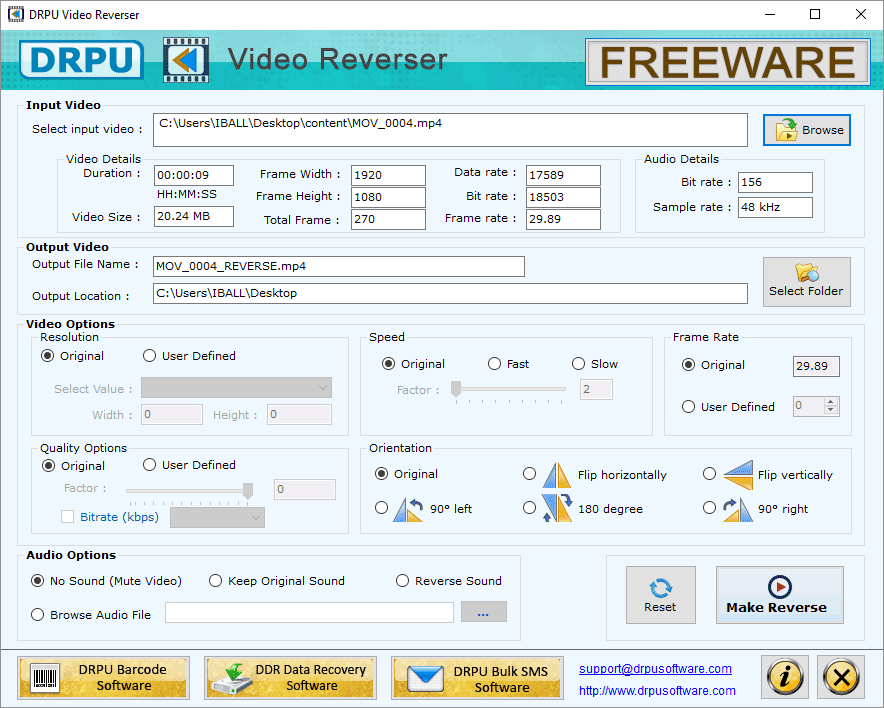884x708 pixels.
Task: Click the info icon button
Action: click(x=785, y=677)
